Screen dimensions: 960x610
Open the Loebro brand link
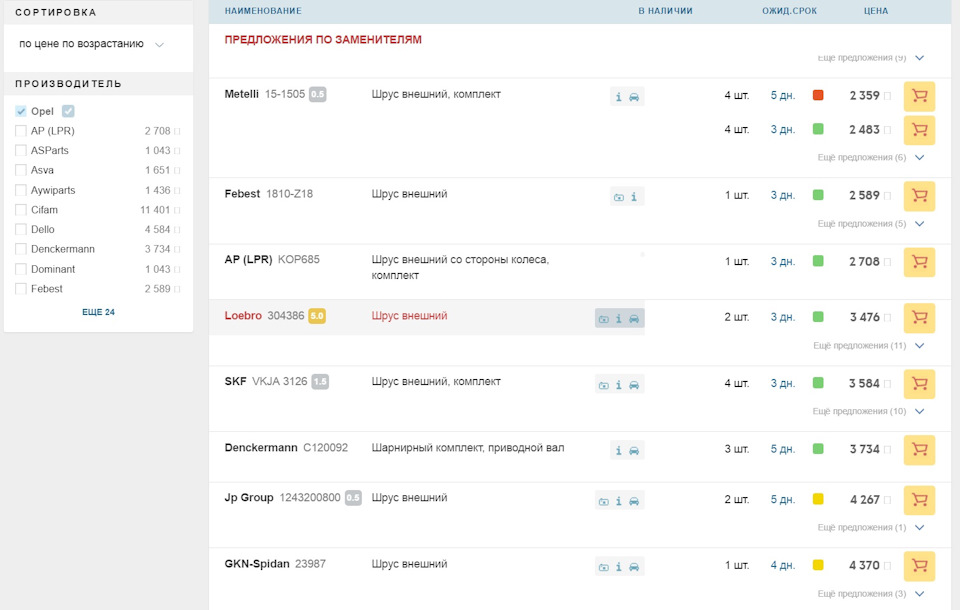click(243, 316)
